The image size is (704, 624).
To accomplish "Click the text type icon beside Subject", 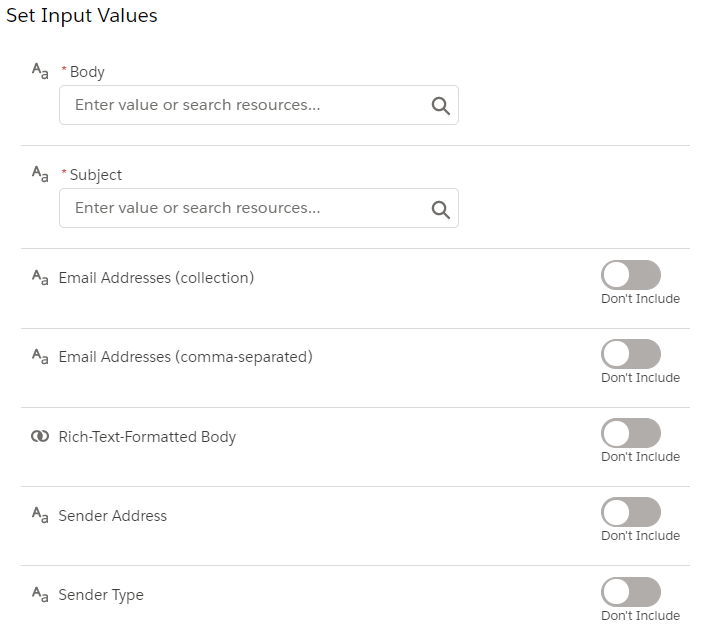I will click(40, 174).
